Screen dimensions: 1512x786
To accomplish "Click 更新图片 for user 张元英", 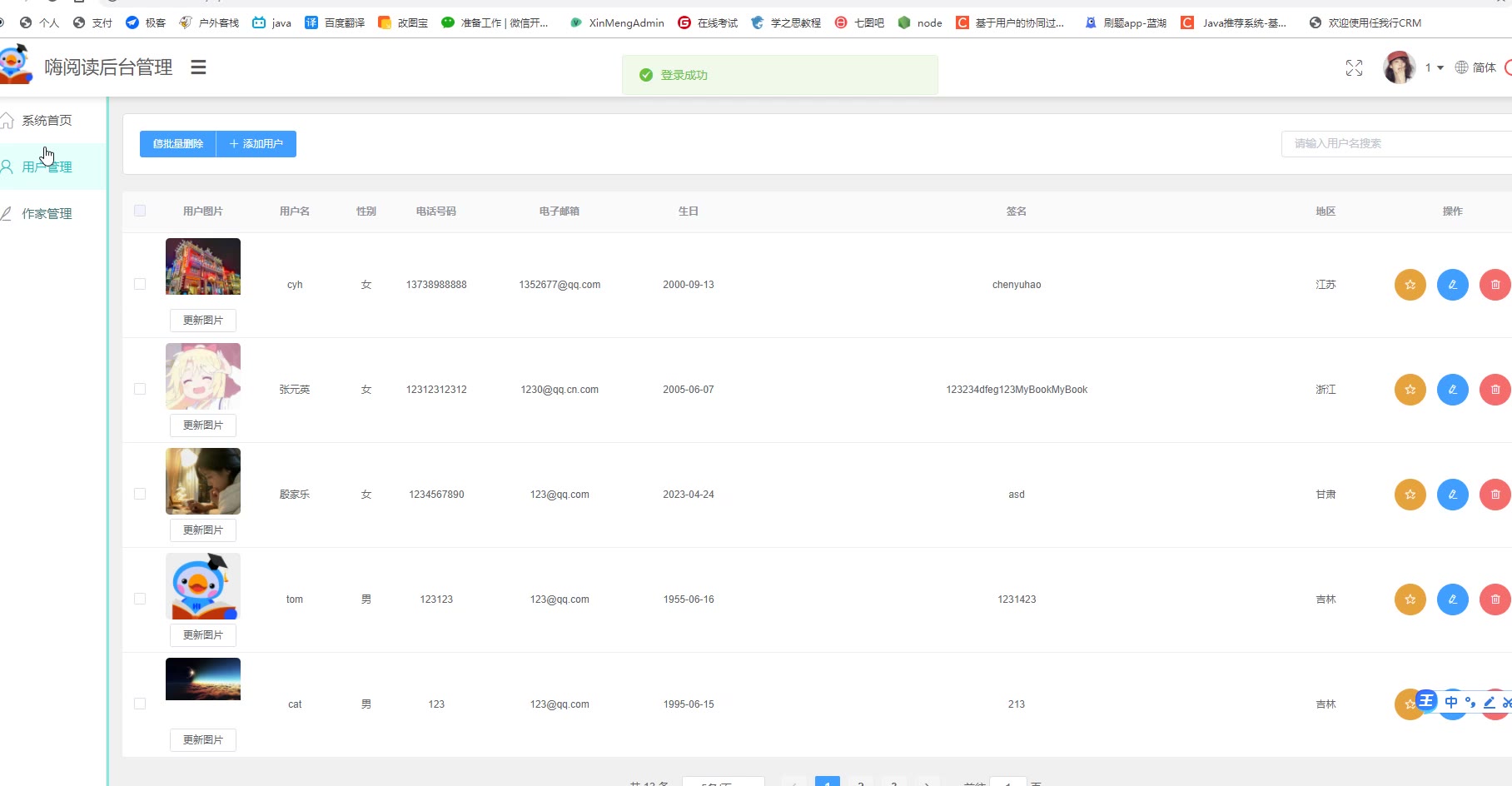I will [x=203, y=425].
